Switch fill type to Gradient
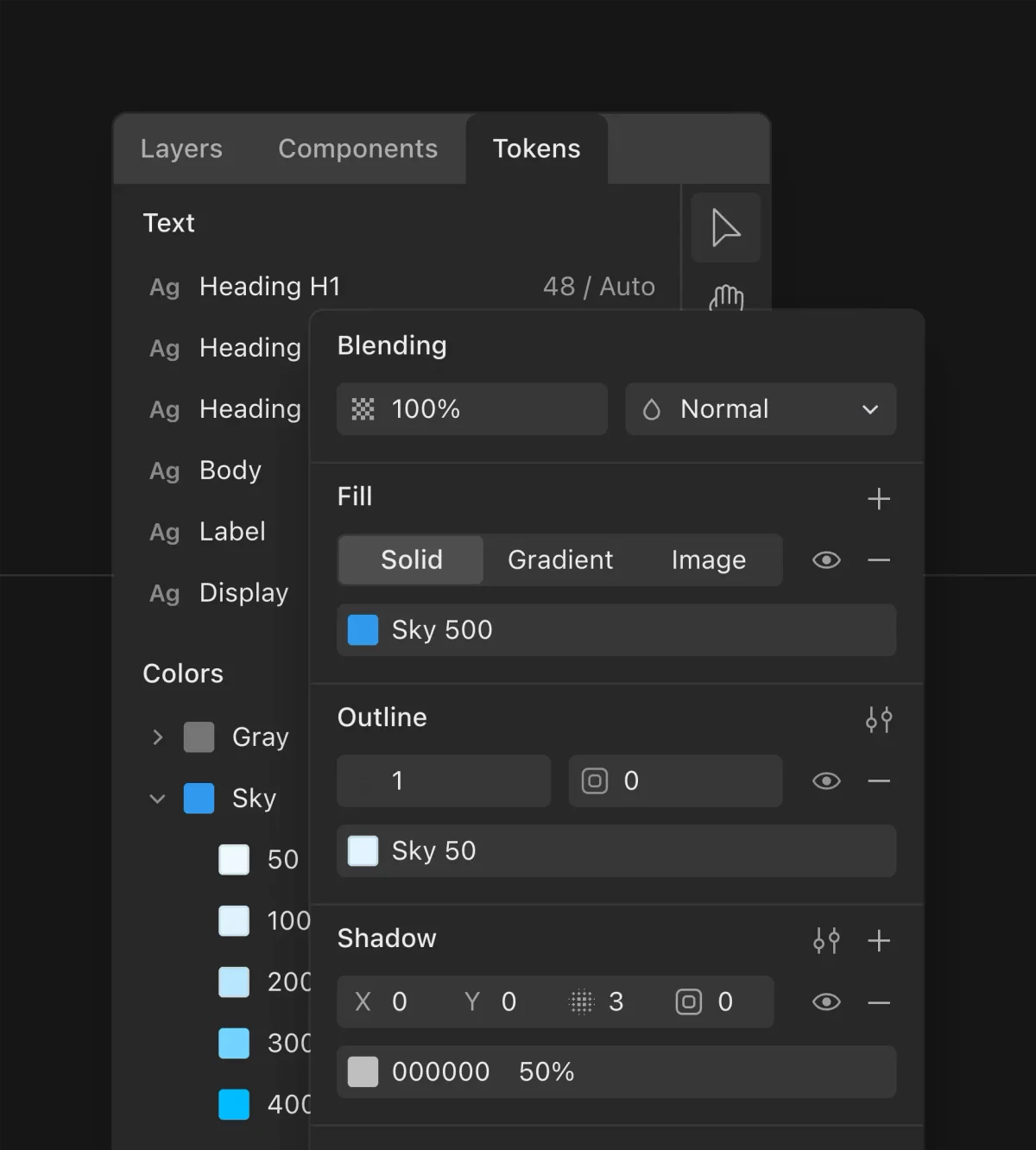Image resolution: width=1036 pixels, height=1150 pixels. 559,559
